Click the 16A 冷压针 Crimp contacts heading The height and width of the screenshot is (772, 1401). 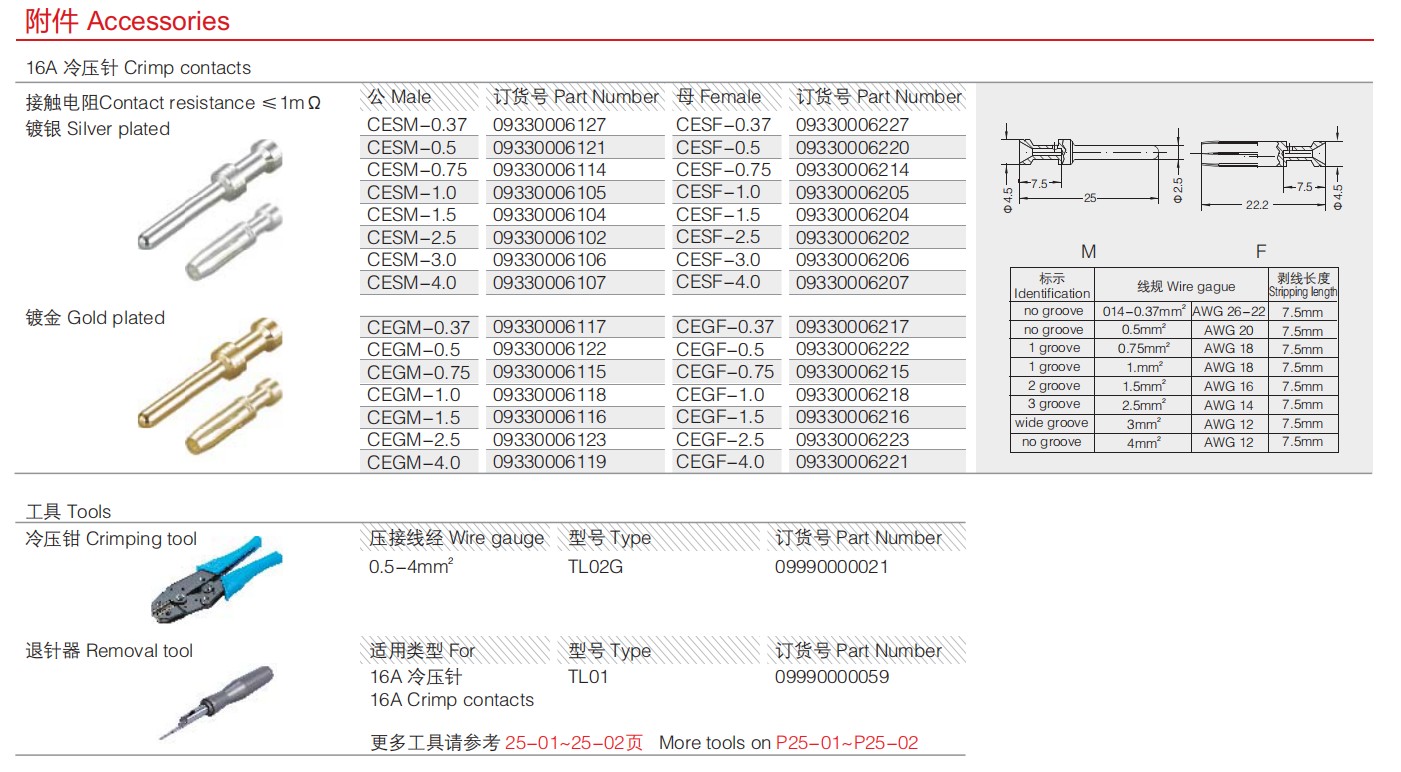tap(139, 68)
